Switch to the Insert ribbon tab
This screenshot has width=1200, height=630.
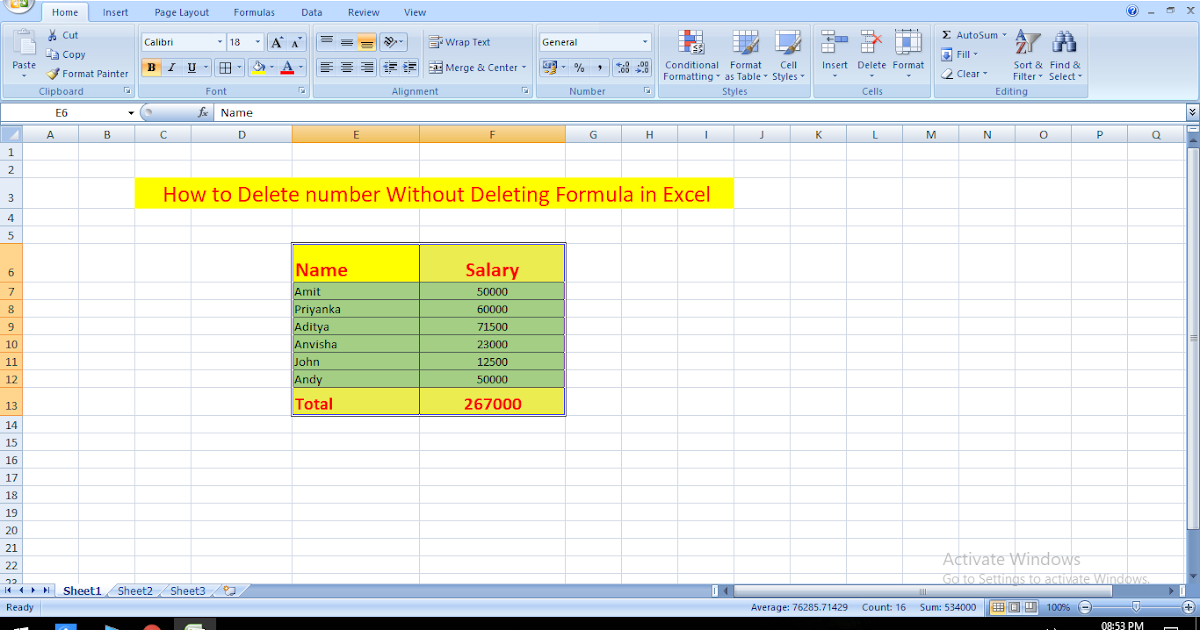coord(115,12)
